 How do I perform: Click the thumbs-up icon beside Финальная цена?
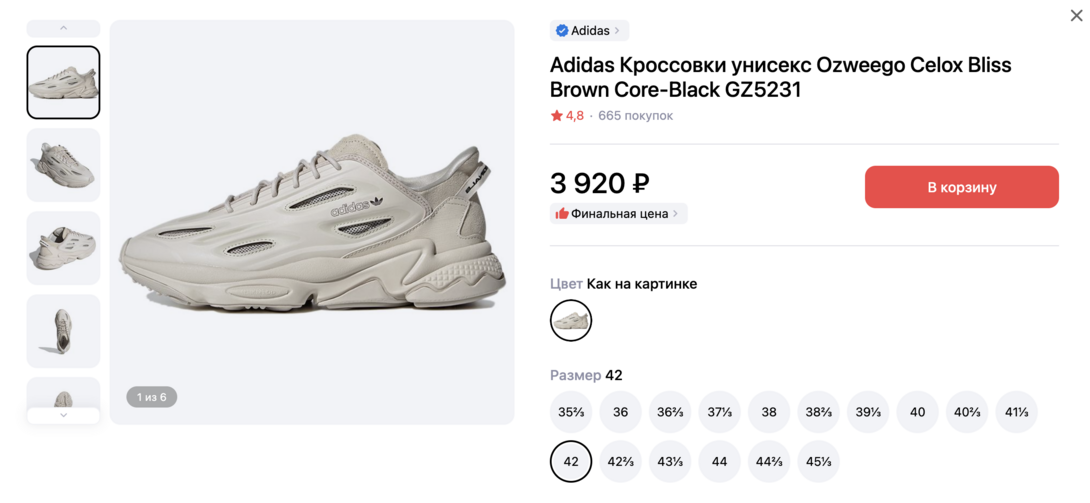coord(562,214)
